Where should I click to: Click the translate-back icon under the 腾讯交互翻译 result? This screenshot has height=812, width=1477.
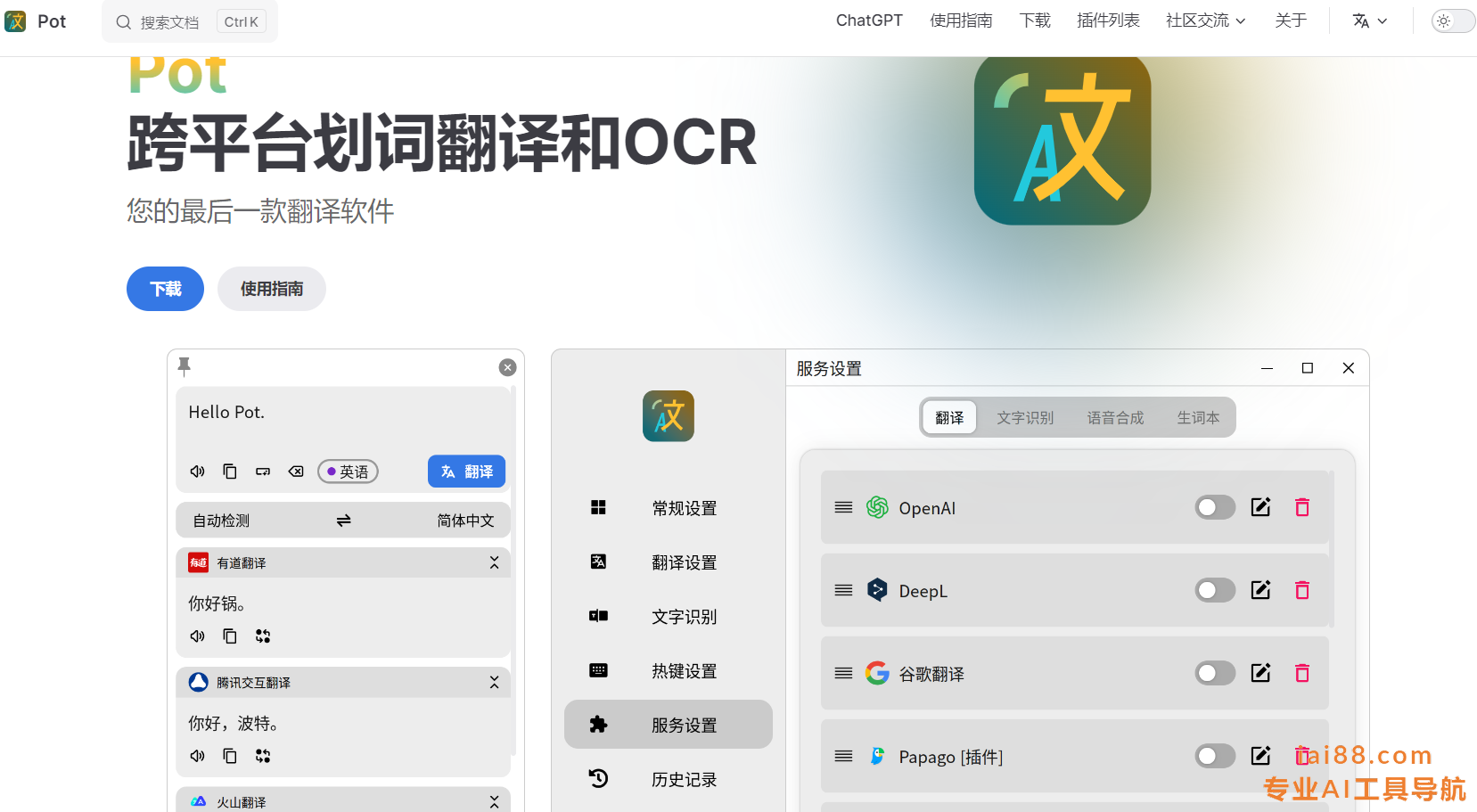tap(263, 756)
